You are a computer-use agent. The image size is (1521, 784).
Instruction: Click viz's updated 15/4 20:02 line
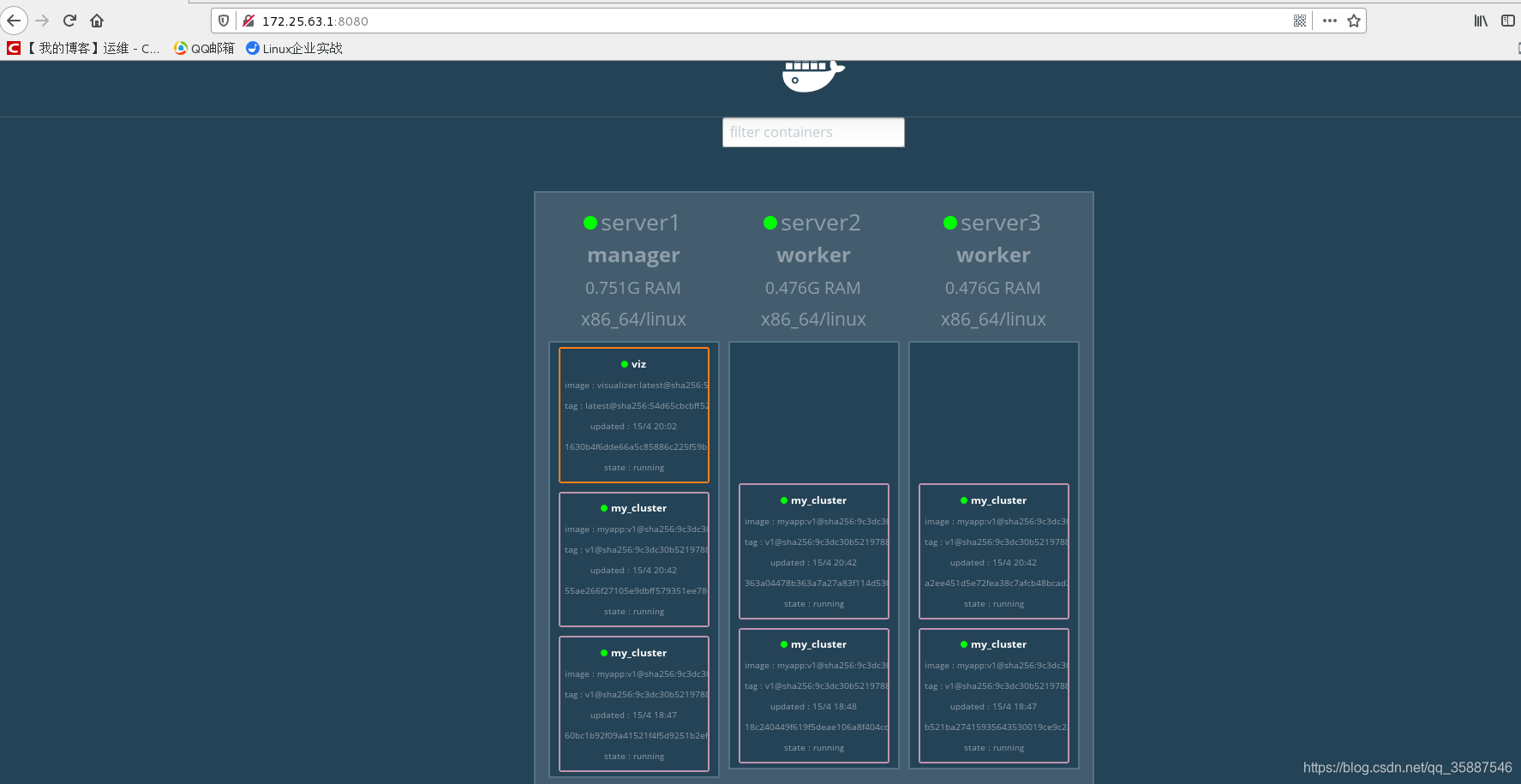[633, 427]
